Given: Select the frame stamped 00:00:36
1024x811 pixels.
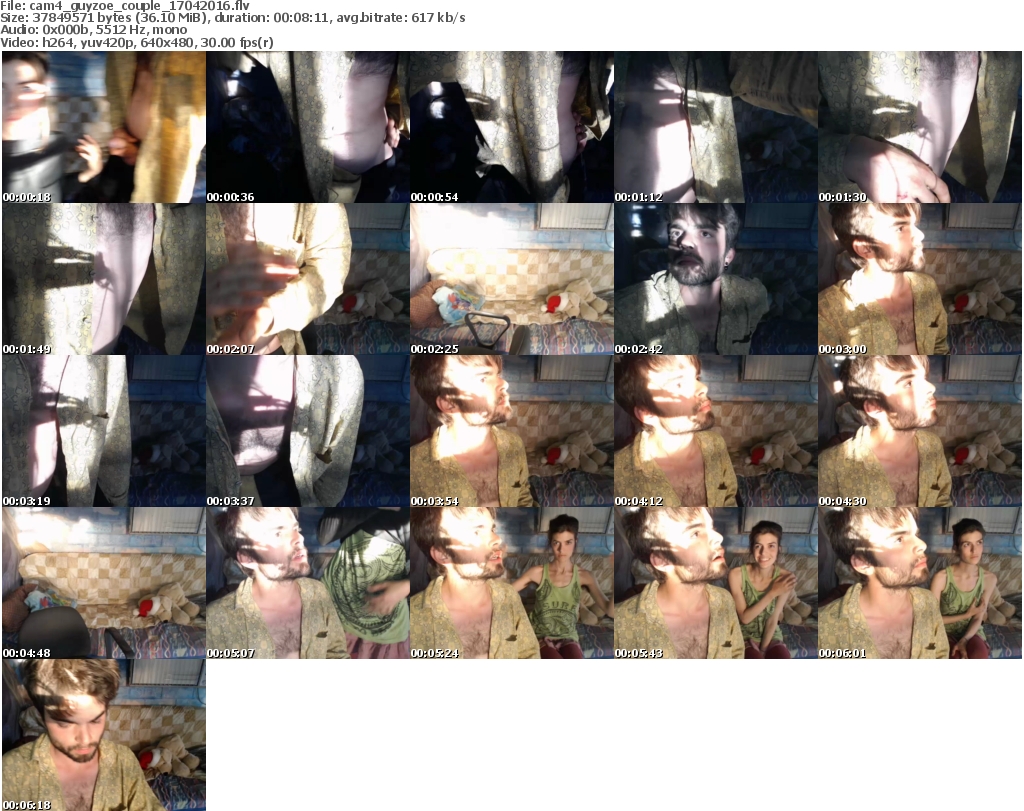Looking at the screenshot, I should 308,127.
